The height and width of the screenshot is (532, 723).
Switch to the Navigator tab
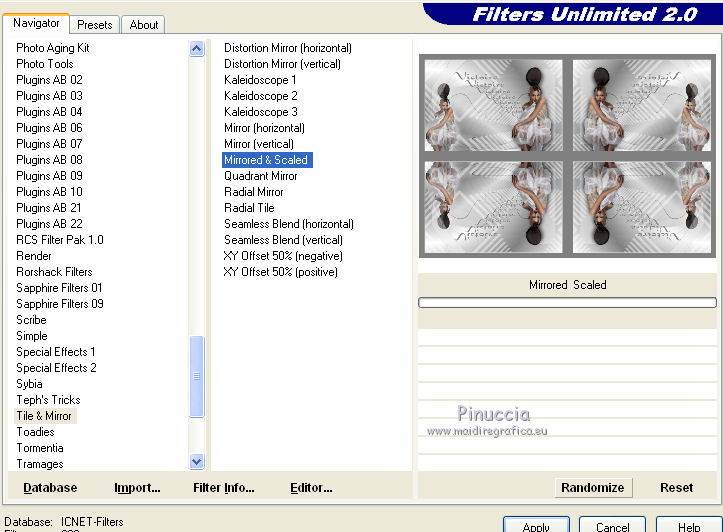click(x=36, y=23)
